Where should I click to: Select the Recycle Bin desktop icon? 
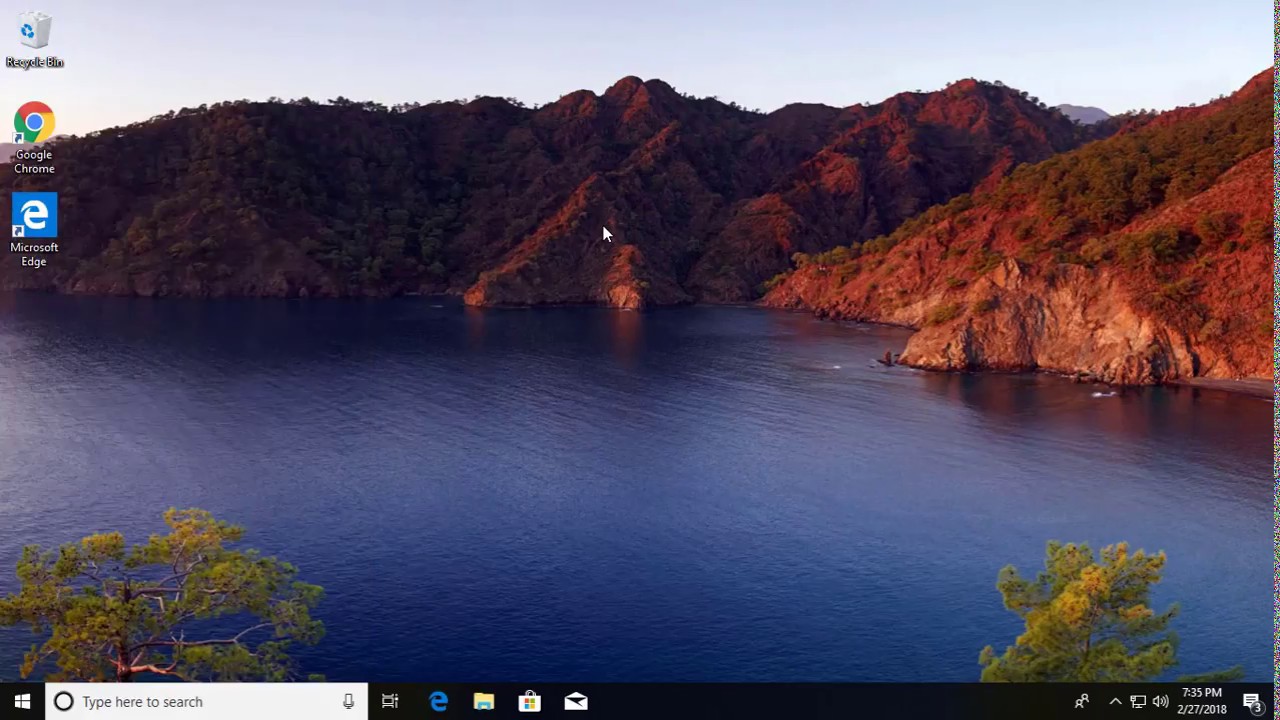tap(34, 40)
